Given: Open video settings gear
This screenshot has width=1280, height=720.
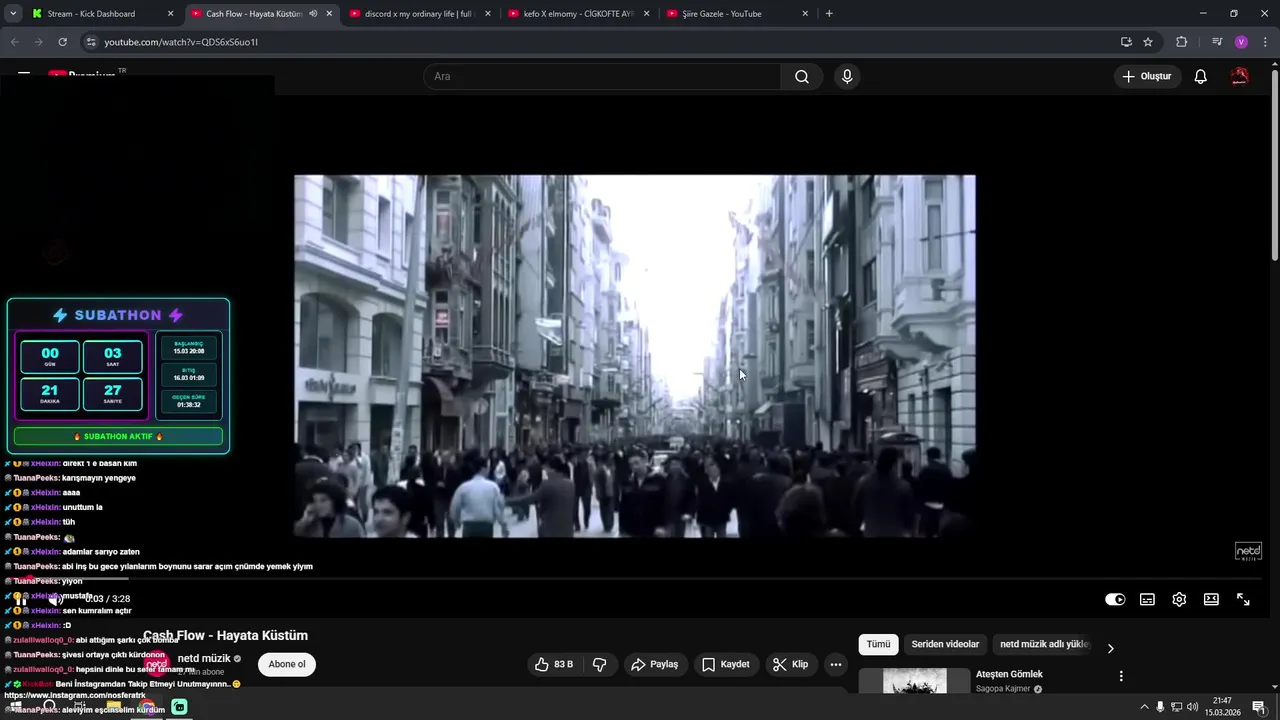Looking at the screenshot, I should [1179, 599].
